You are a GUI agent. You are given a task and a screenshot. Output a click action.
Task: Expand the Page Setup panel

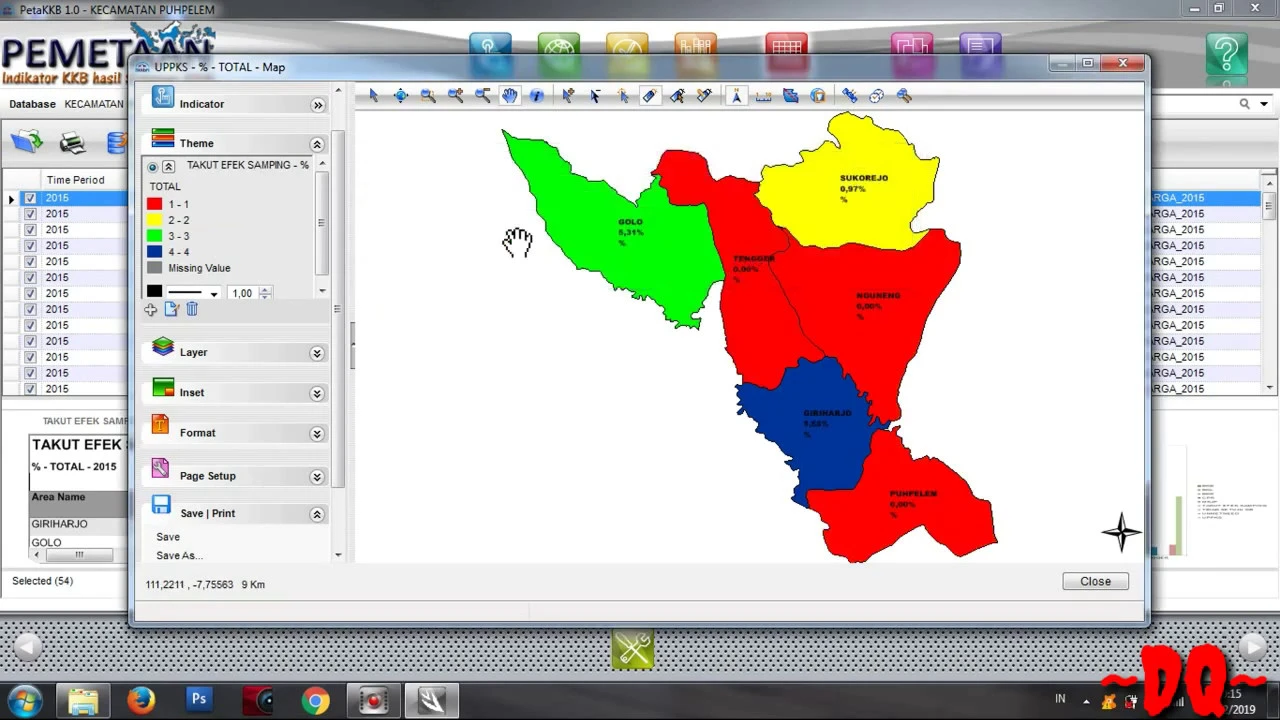pyautogui.click(x=317, y=477)
